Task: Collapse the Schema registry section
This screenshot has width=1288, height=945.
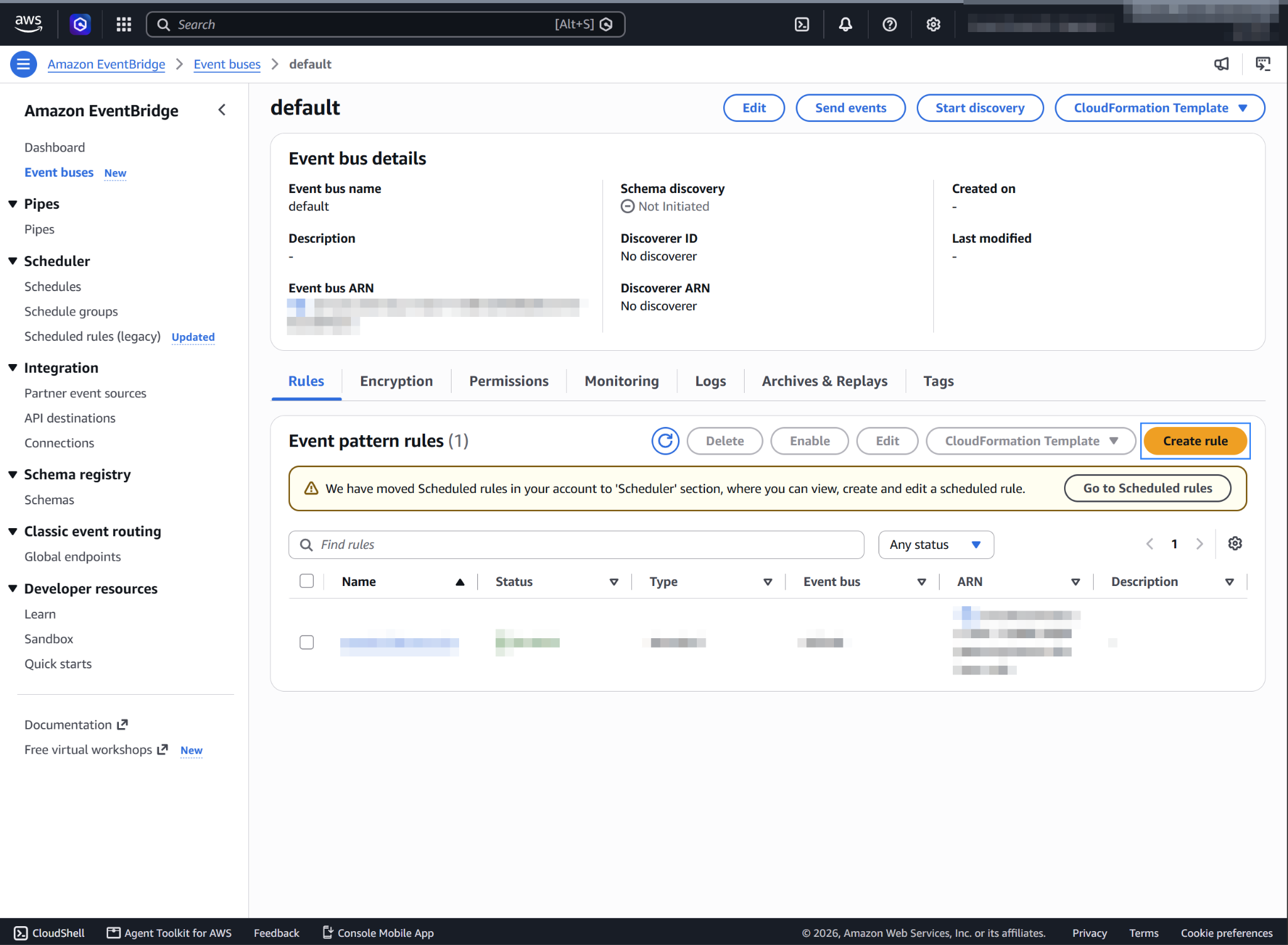Action: tap(13, 475)
